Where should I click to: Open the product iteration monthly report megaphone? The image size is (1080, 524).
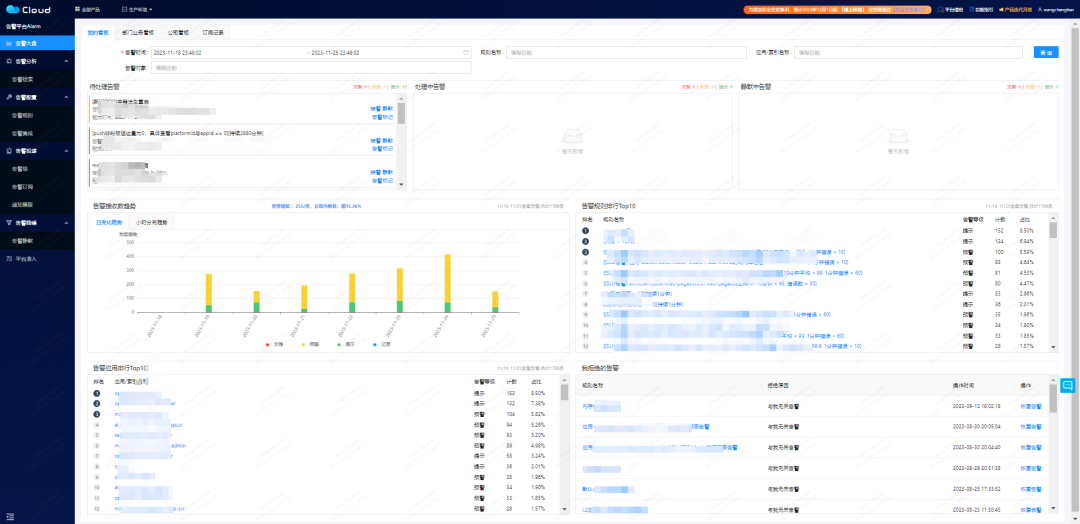click(x=1001, y=10)
